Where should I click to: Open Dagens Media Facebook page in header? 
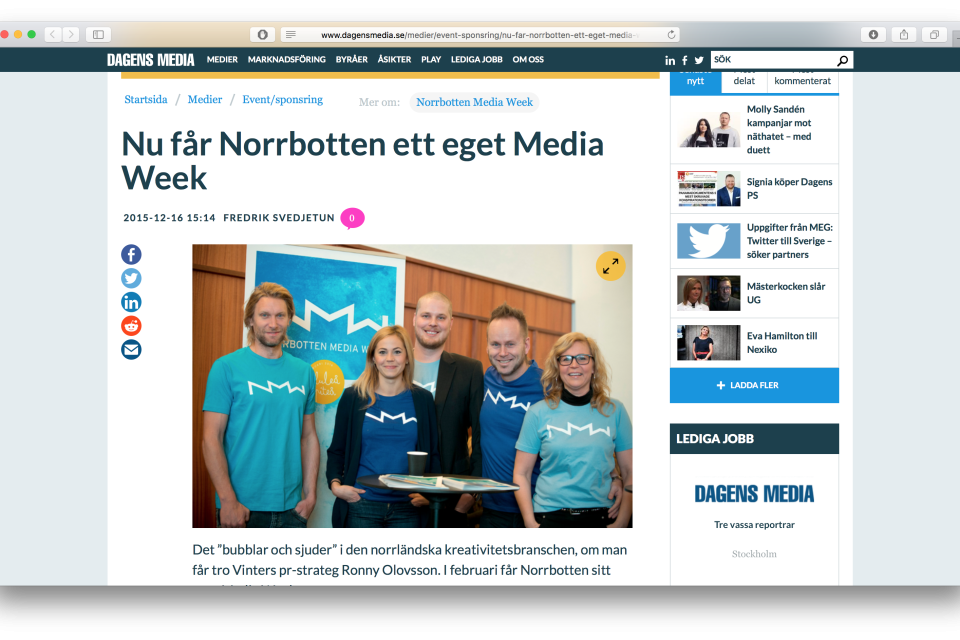tap(684, 60)
